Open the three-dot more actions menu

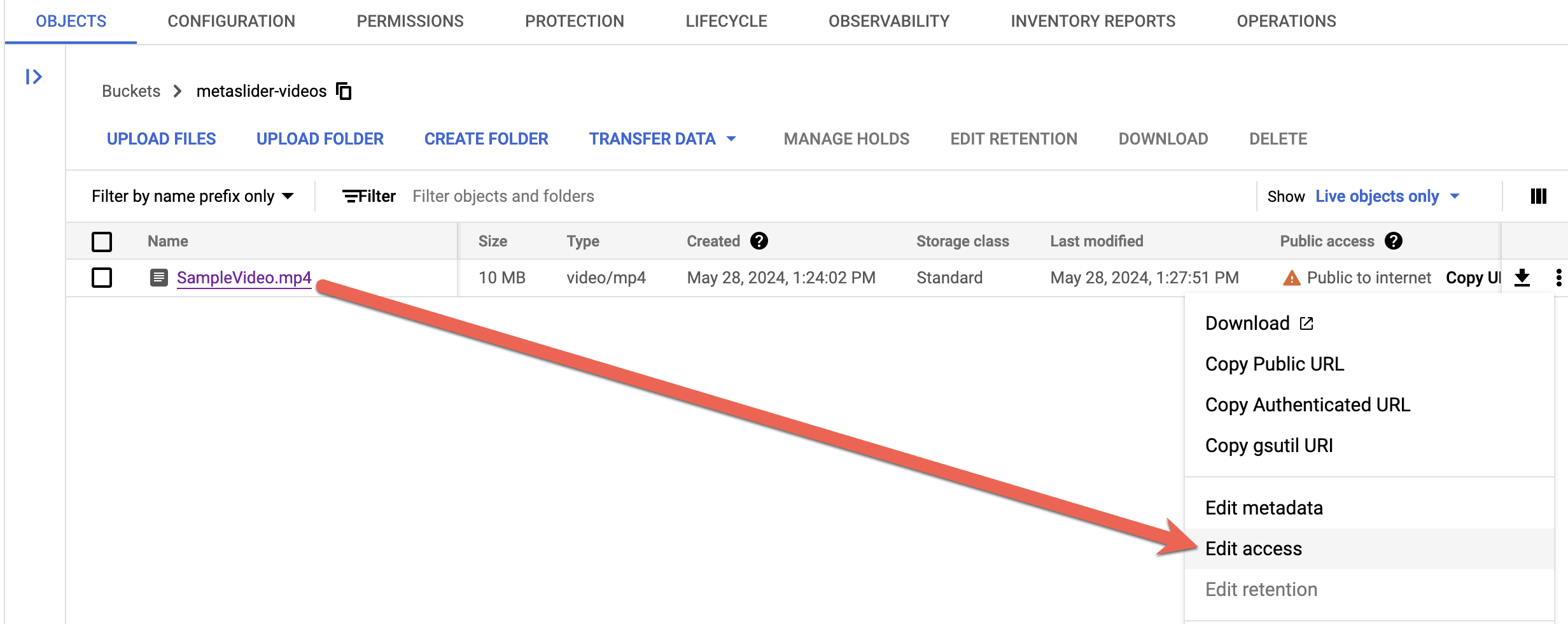pos(1558,278)
